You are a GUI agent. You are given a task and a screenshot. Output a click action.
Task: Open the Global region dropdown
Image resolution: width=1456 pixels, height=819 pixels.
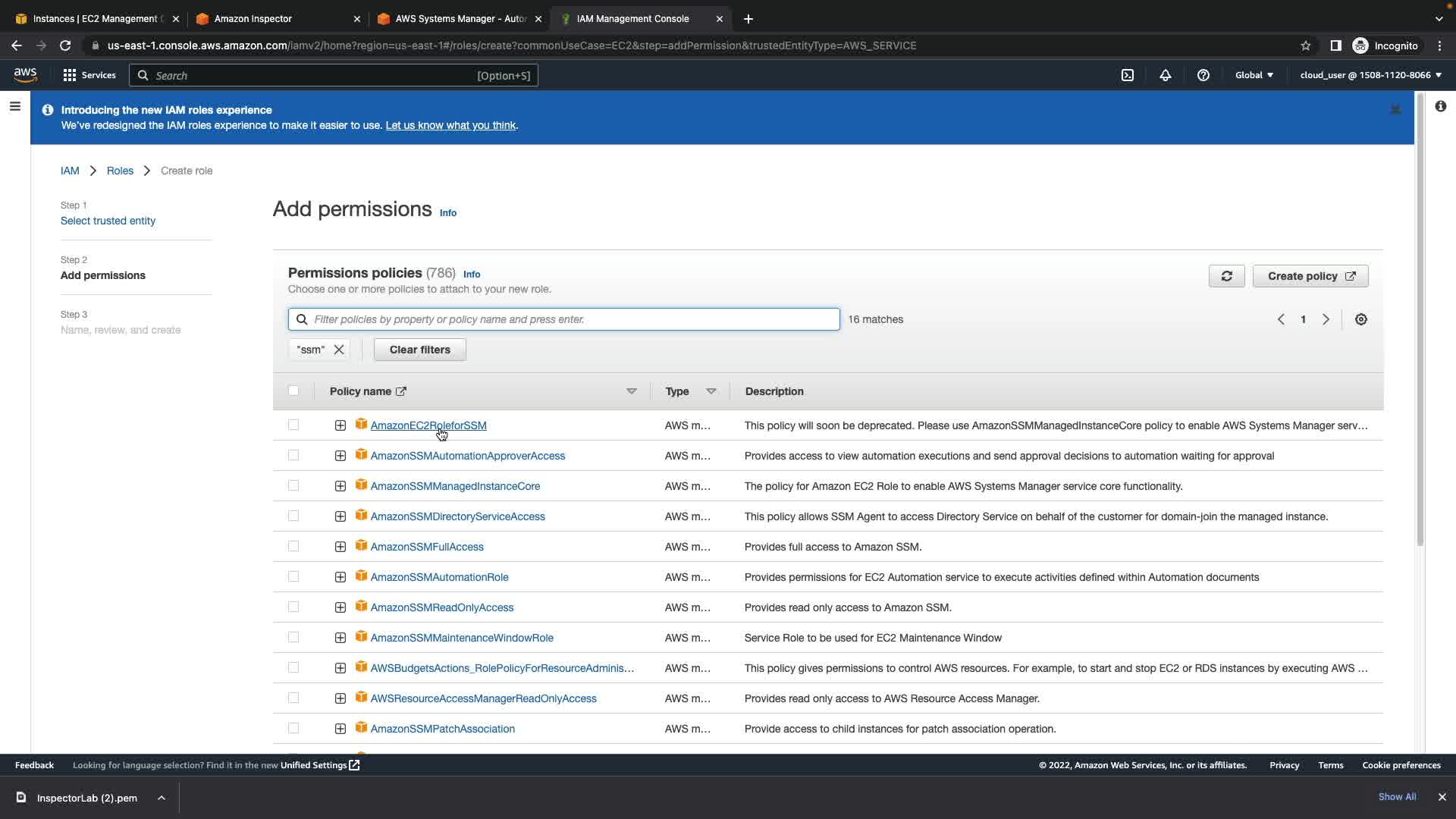1254,75
